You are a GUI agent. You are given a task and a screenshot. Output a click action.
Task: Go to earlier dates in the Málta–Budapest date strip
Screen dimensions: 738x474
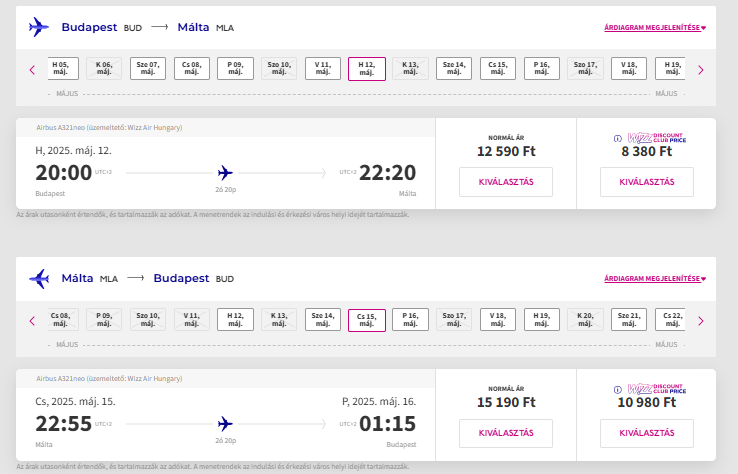point(32,321)
